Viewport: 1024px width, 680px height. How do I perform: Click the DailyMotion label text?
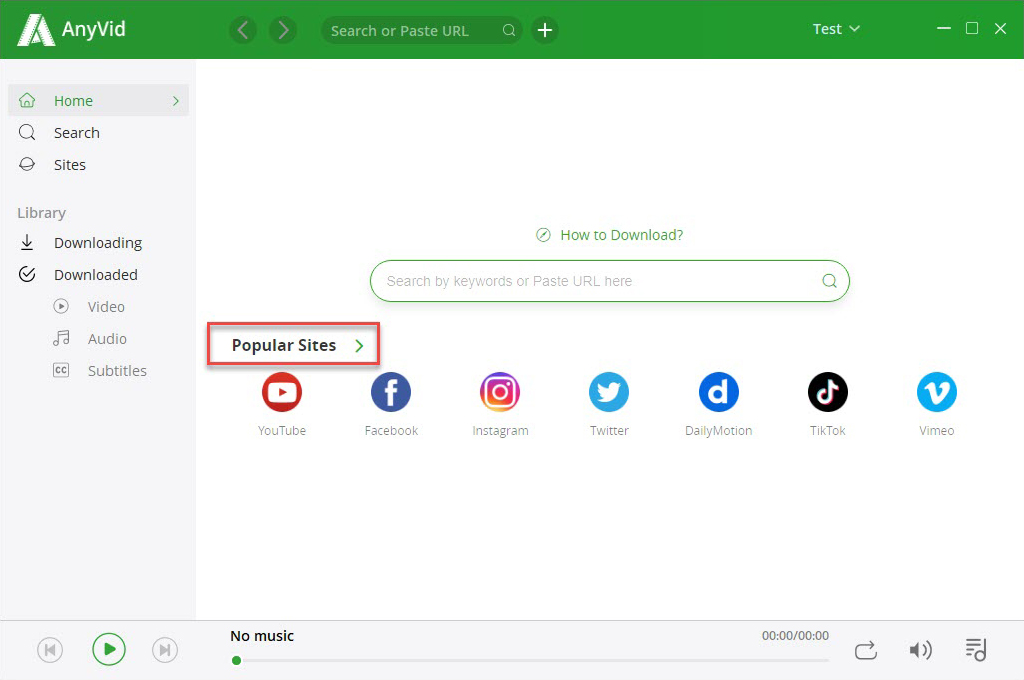[718, 430]
